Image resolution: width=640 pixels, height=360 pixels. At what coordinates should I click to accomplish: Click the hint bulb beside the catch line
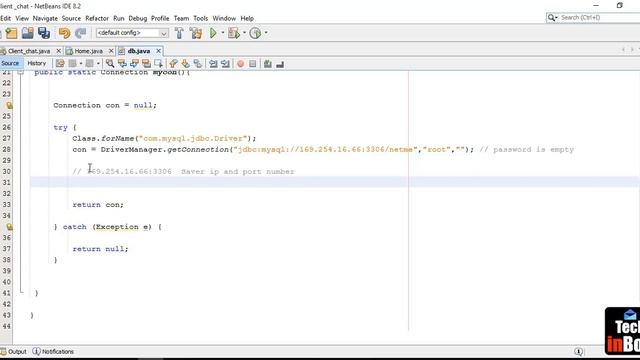[9, 227]
